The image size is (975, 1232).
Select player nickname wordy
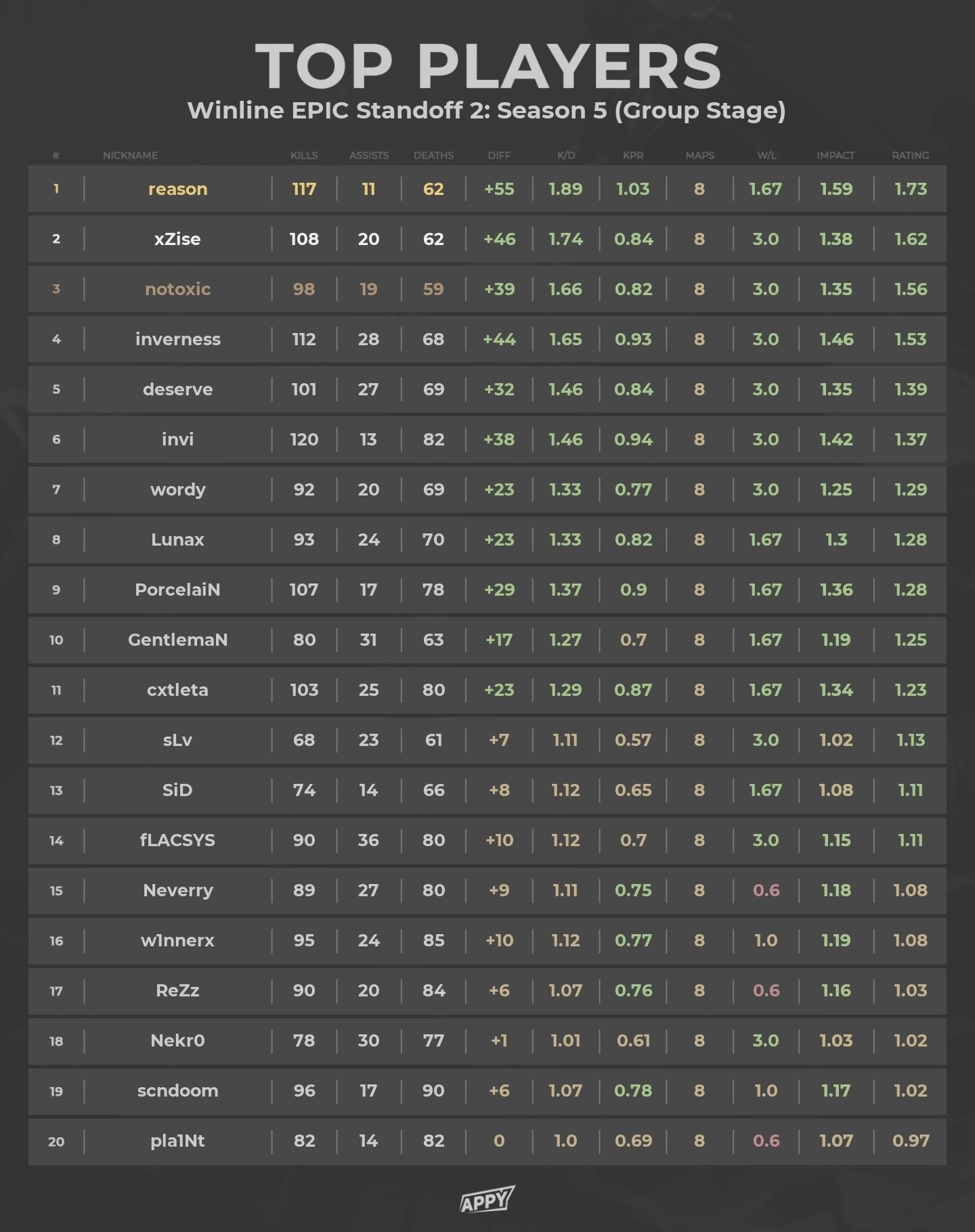pyautogui.click(x=177, y=489)
